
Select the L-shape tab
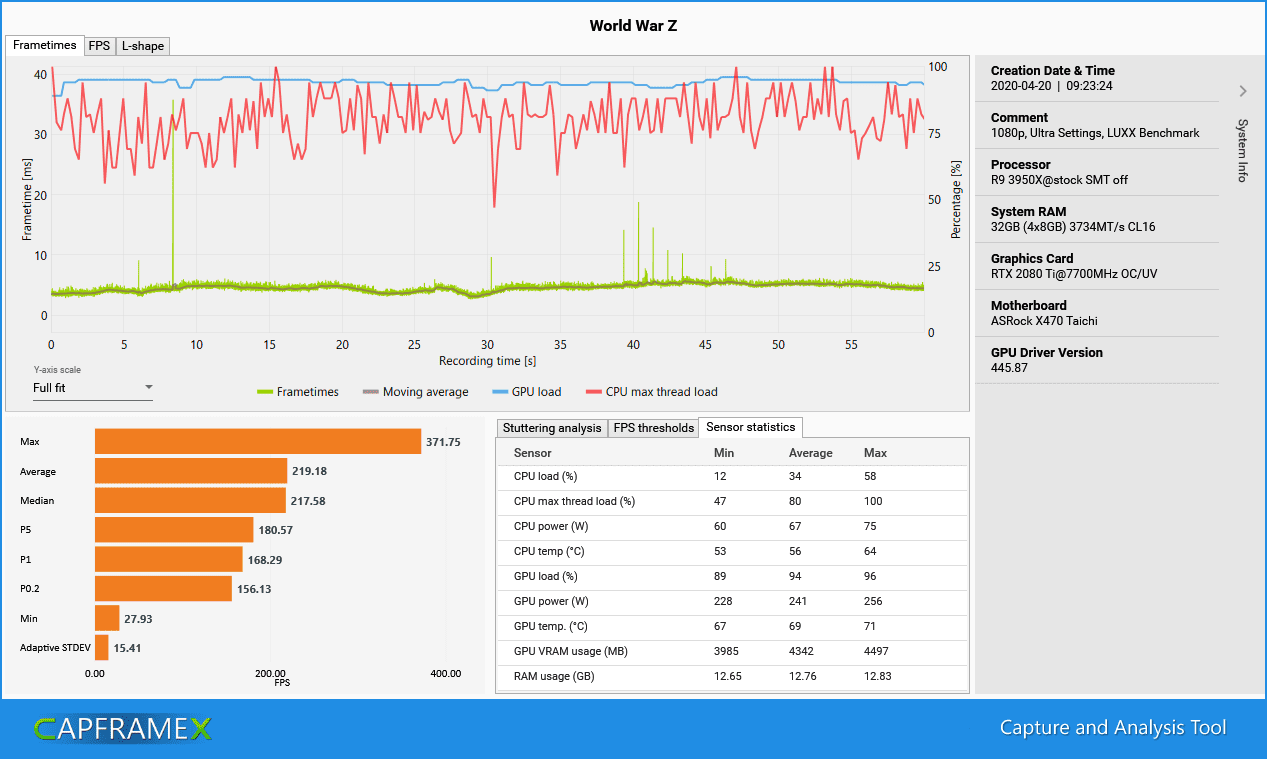click(x=143, y=46)
